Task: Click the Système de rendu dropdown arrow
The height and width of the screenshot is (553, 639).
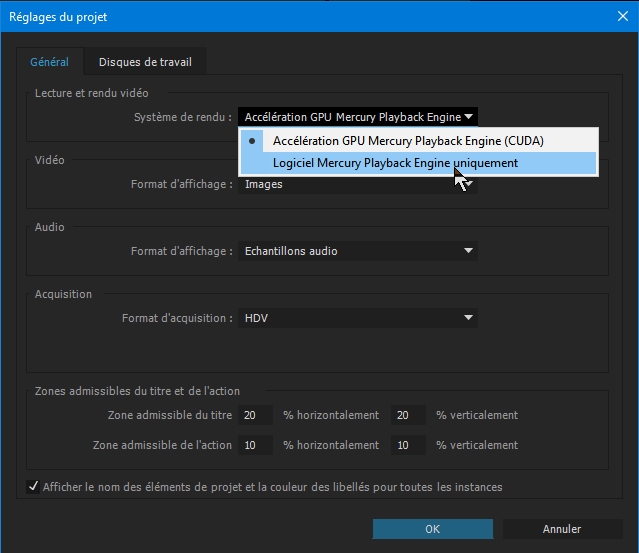Action: [x=469, y=117]
